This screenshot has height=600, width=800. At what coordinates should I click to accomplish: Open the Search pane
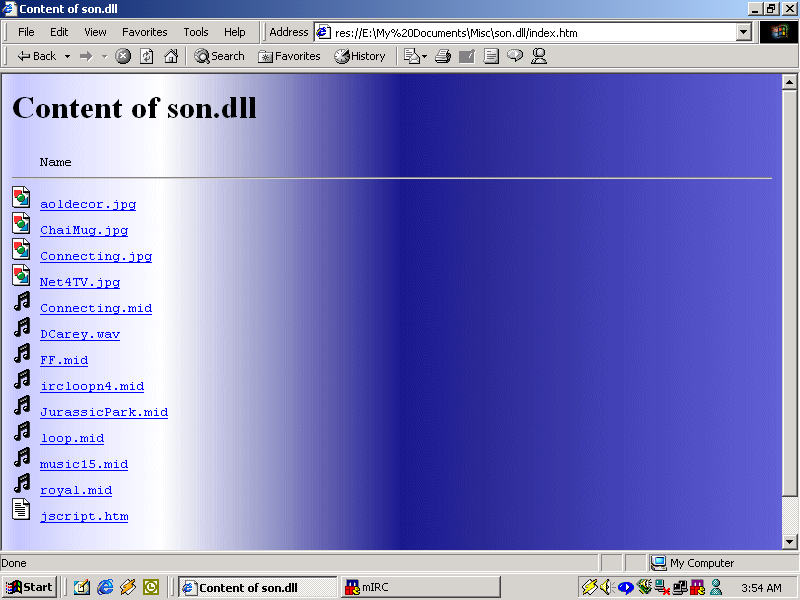point(219,56)
